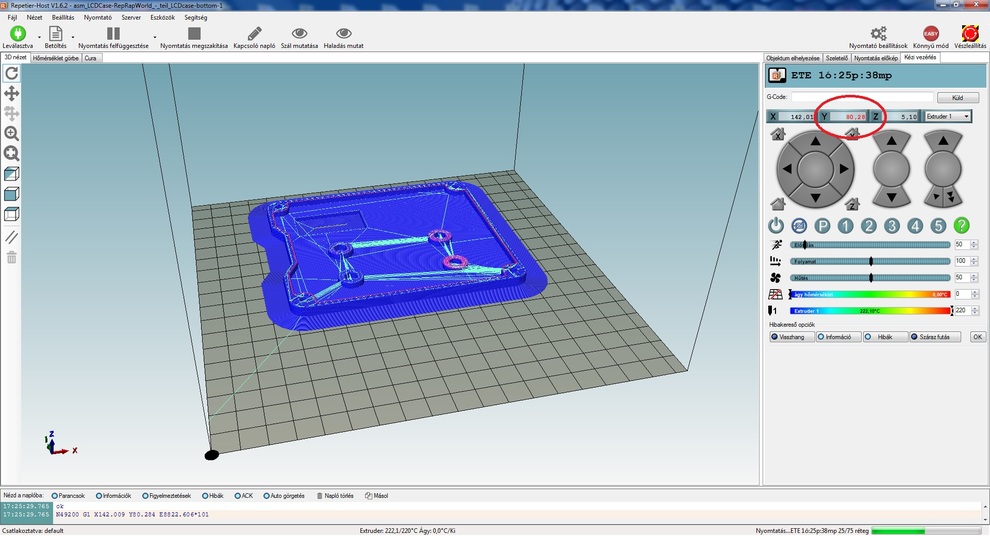Click the green help question mark button
Viewport: 990px width, 536px height.
click(x=962, y=226)
